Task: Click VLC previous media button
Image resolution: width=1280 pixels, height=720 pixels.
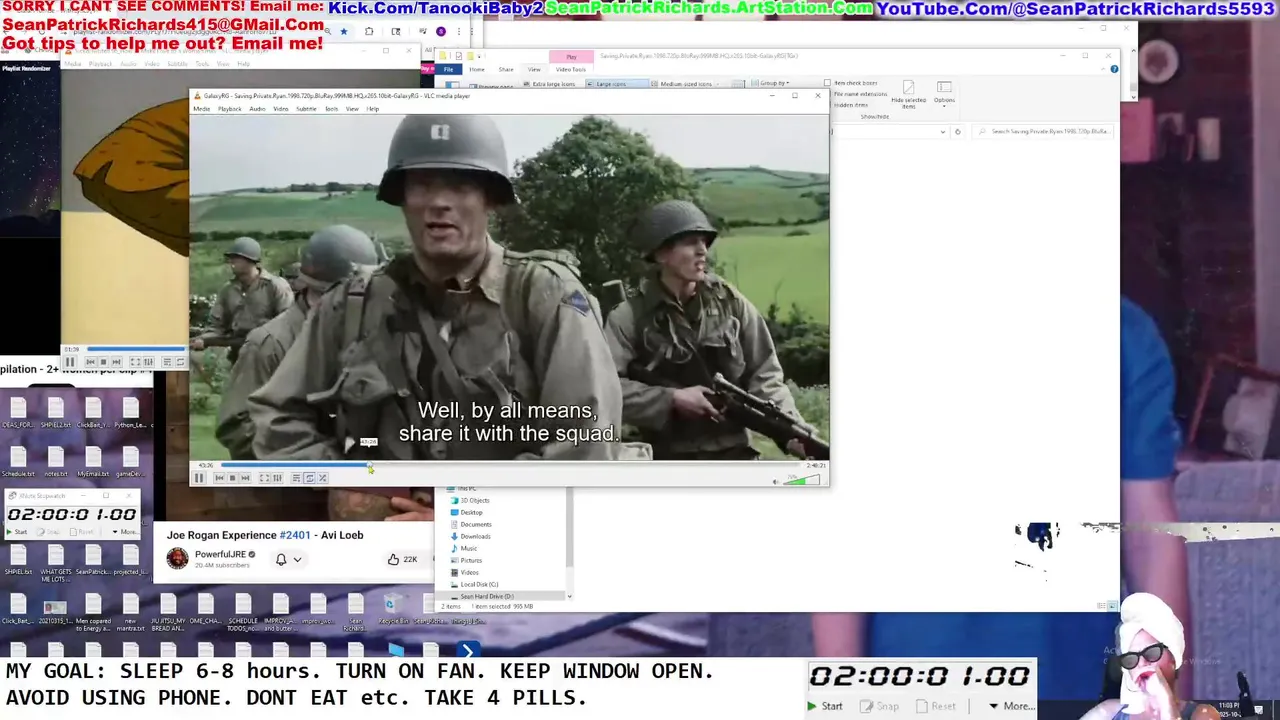Action: [x=220, y=478]
